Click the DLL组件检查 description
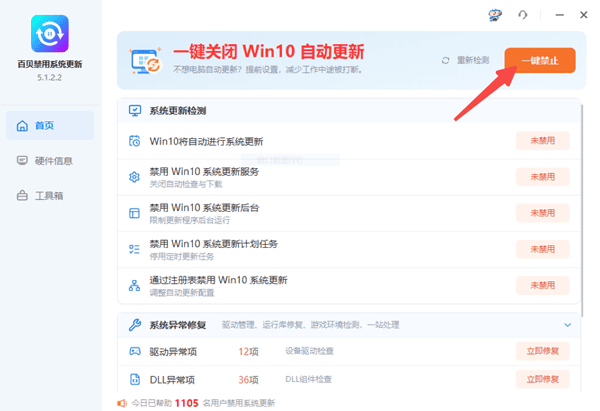This screenshot has height=411, width=600. [x=308, y=379]
